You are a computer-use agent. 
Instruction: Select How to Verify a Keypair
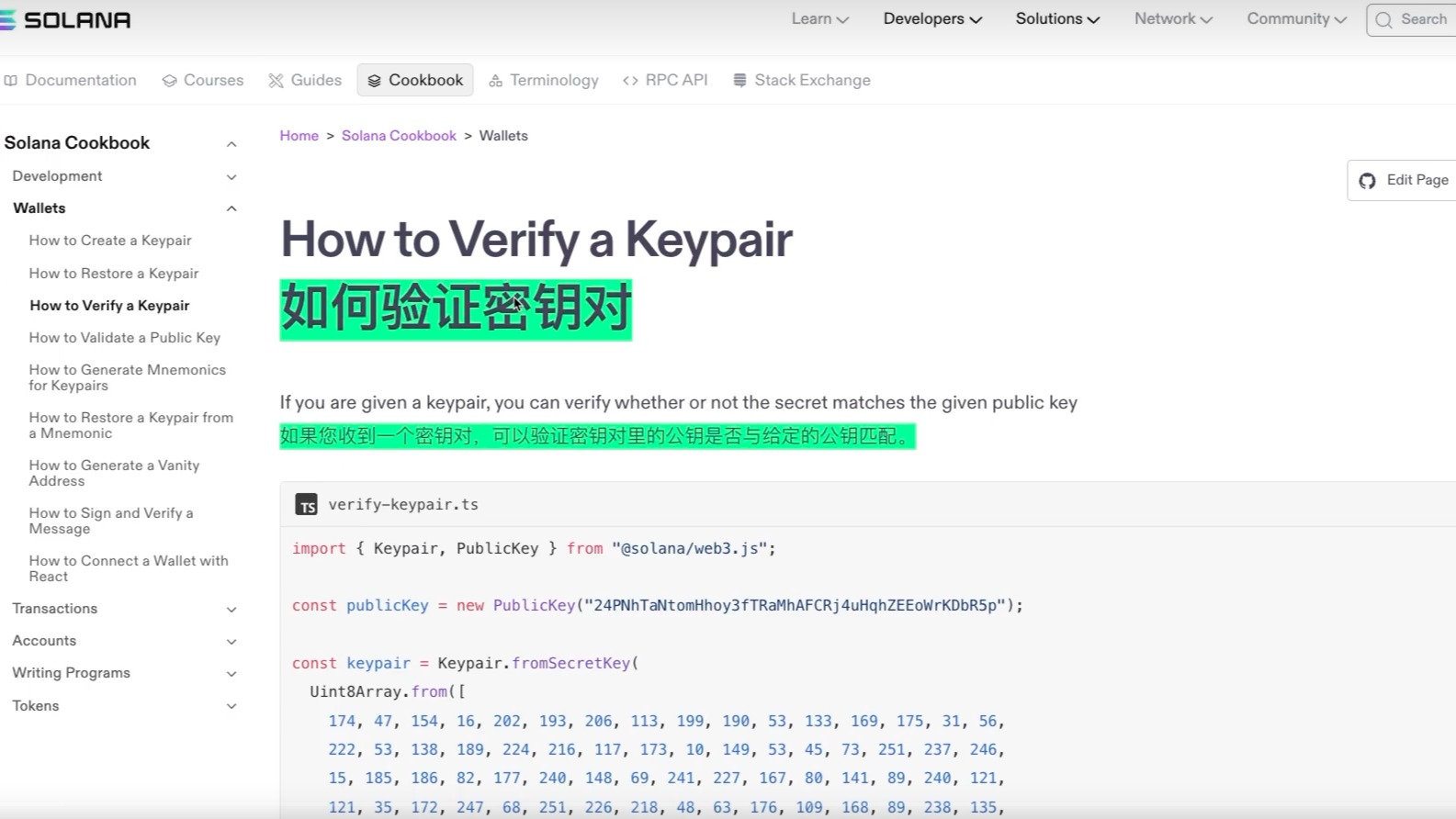[x=109, y=306]
